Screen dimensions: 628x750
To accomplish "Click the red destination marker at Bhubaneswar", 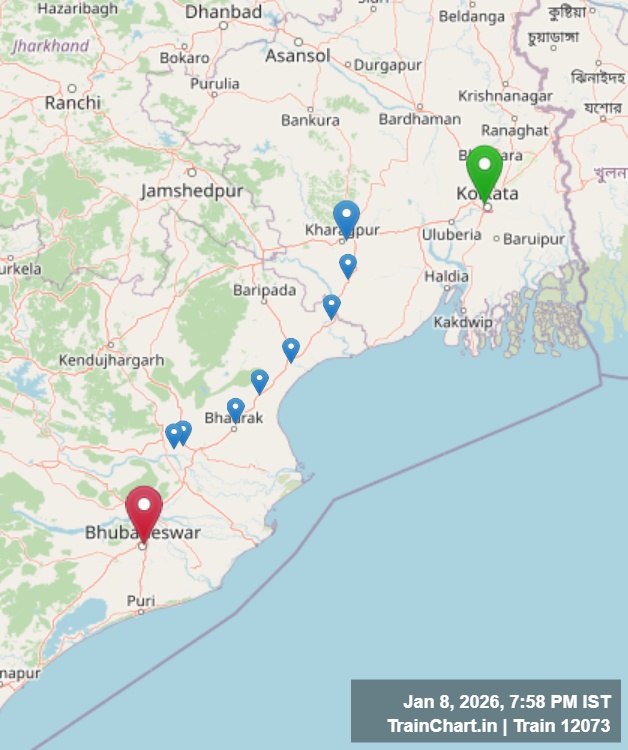I will [x=144, y=514].
